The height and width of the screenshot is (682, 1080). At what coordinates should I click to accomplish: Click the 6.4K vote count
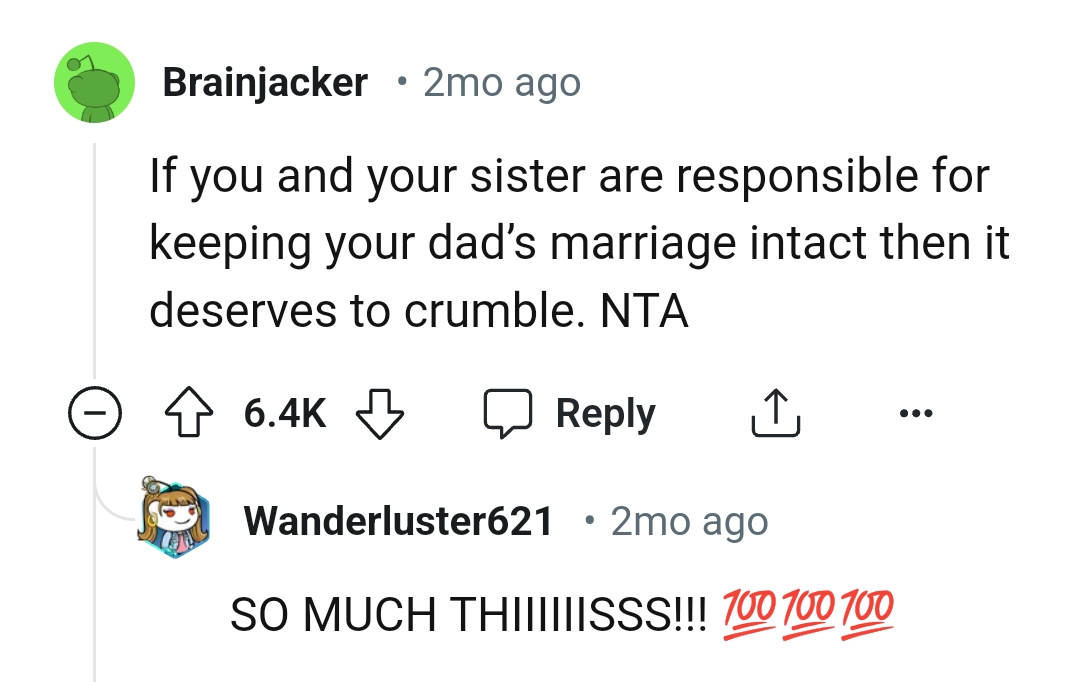click(x=284, y=412)
